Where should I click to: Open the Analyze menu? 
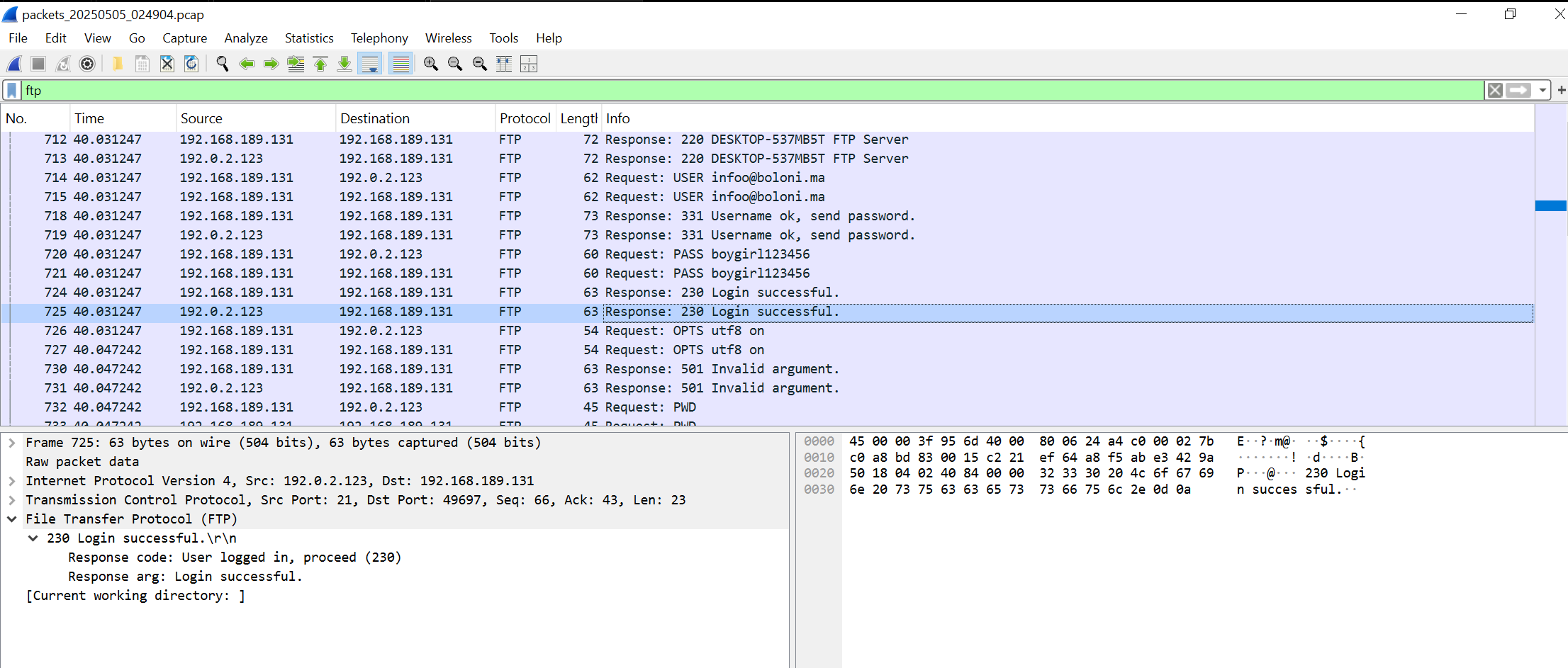(246, 38)
